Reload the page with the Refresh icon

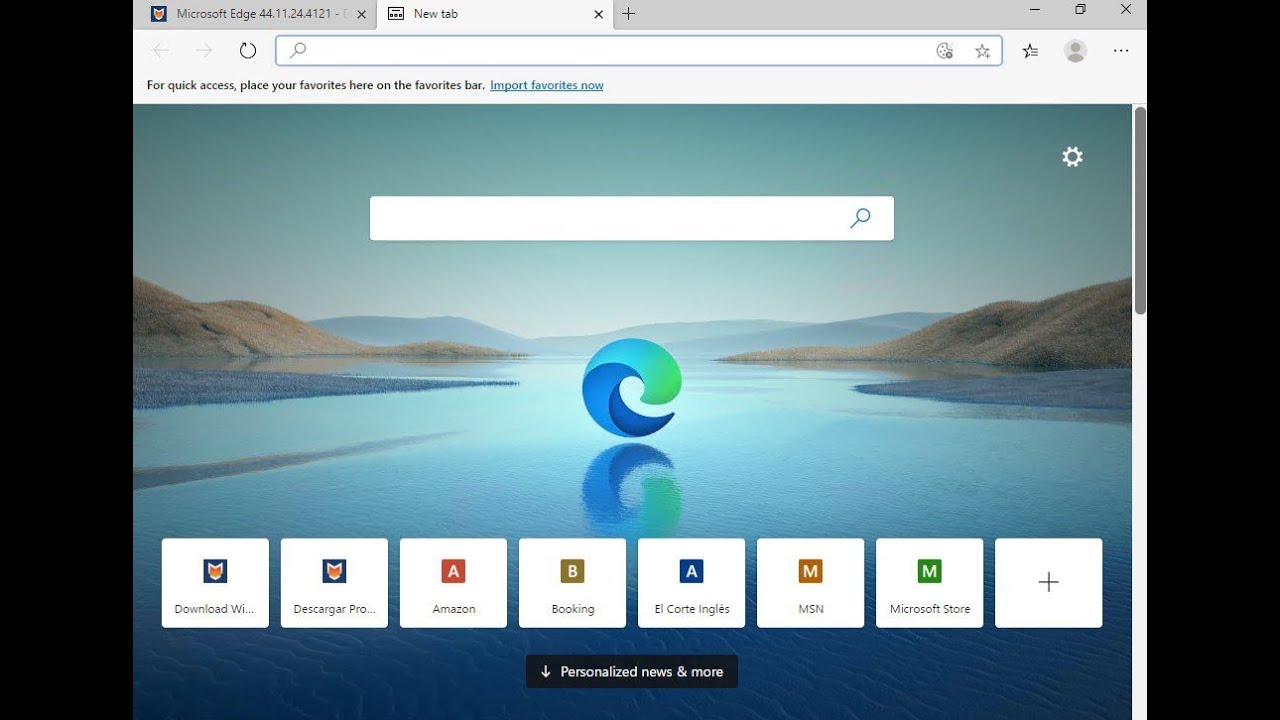click(x=248, y=51)
